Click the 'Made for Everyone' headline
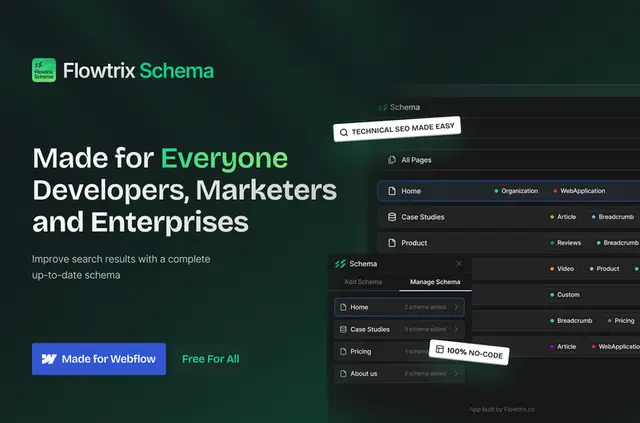The image size is (640, 423). point(160,158)
